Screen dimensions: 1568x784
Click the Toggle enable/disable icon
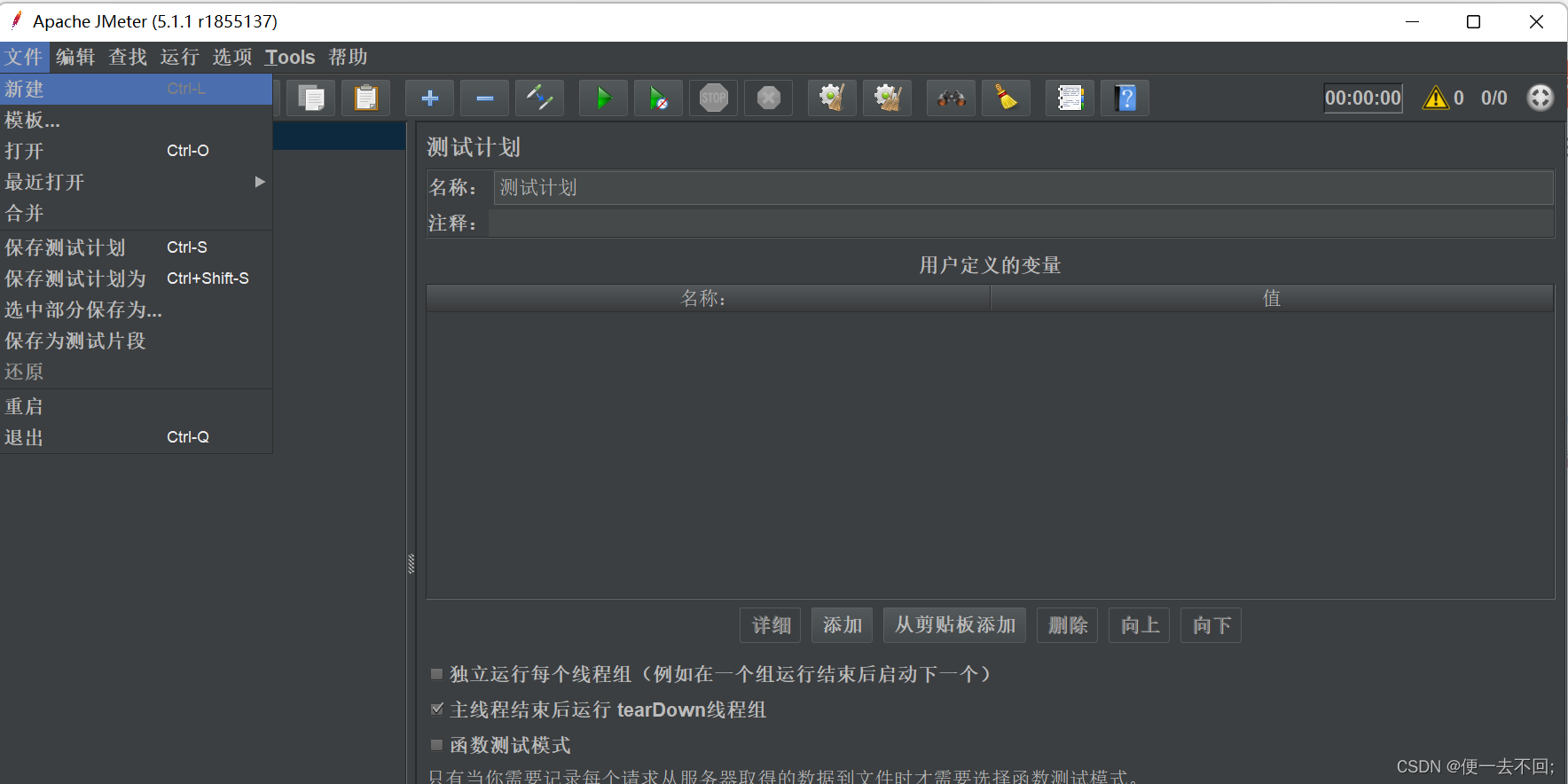tap(540, 98)
